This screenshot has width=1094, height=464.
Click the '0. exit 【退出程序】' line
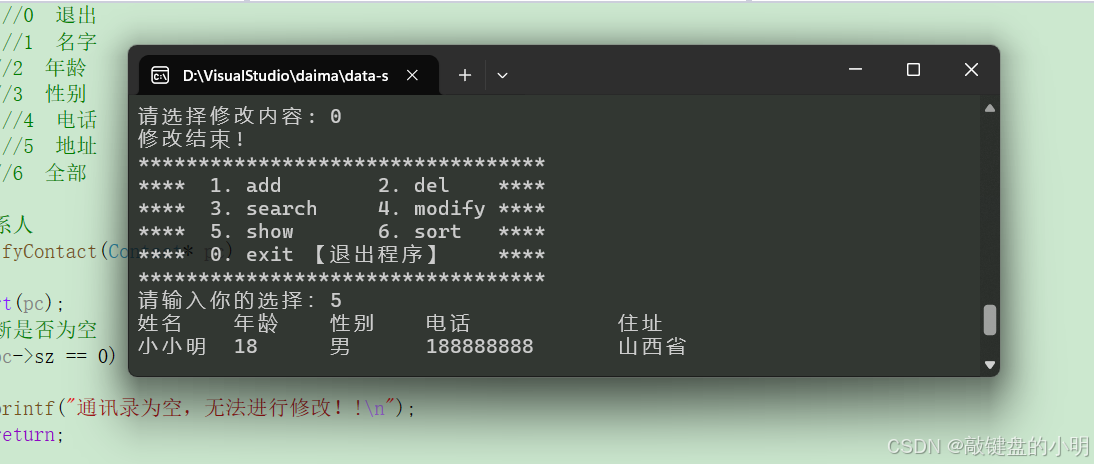click(x=325, y=255)
